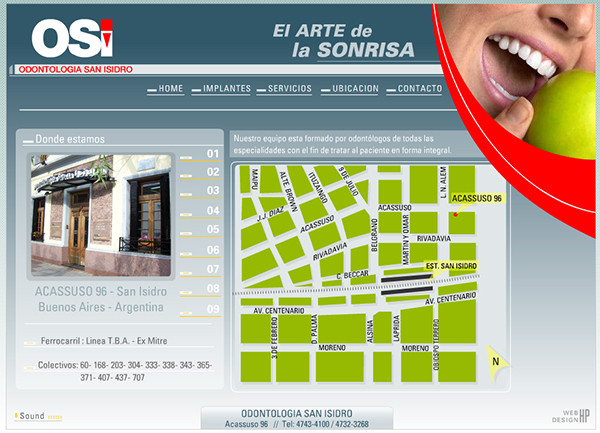Image resolution: width=600 pixels, height=433 pixels.
Task: Open the CONTACTO page
Action: (419, 89)
